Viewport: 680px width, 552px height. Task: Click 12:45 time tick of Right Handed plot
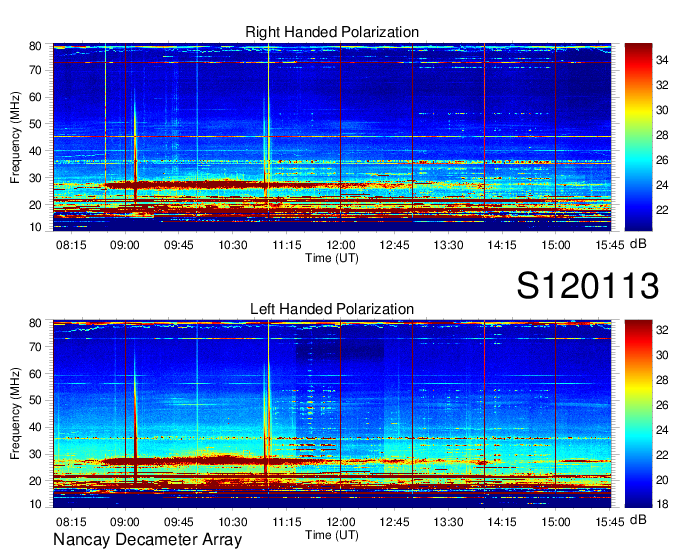coord(394,245)
